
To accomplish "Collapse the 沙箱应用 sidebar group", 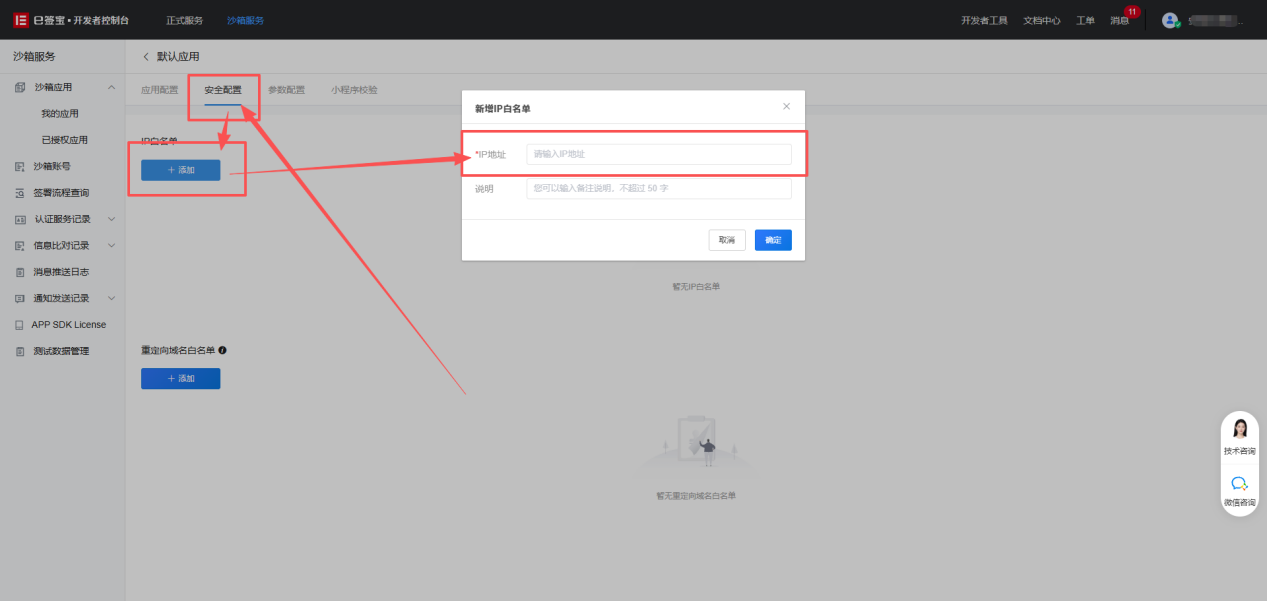I will [x=111, y=88].
